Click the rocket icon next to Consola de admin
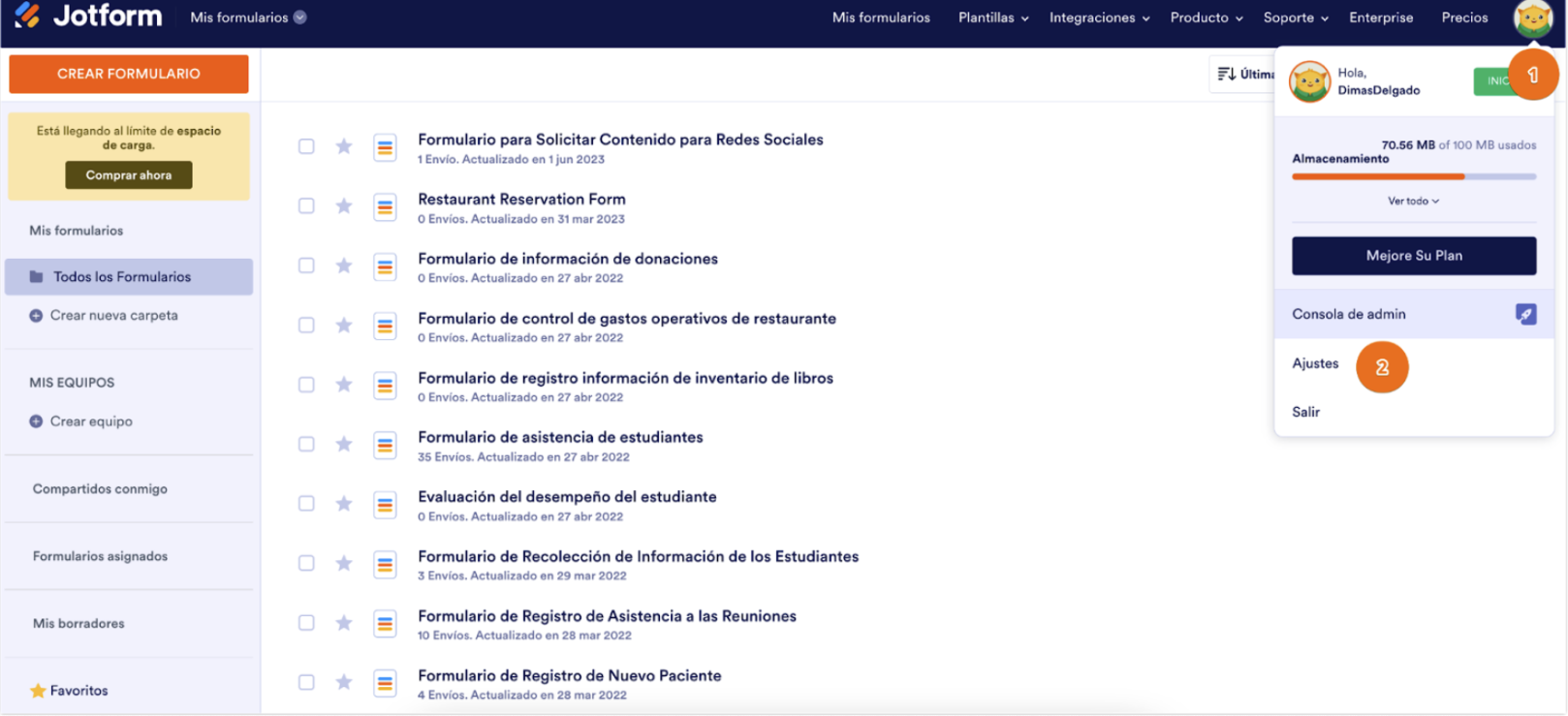1568x716 pixels. tap(1525, 314)
